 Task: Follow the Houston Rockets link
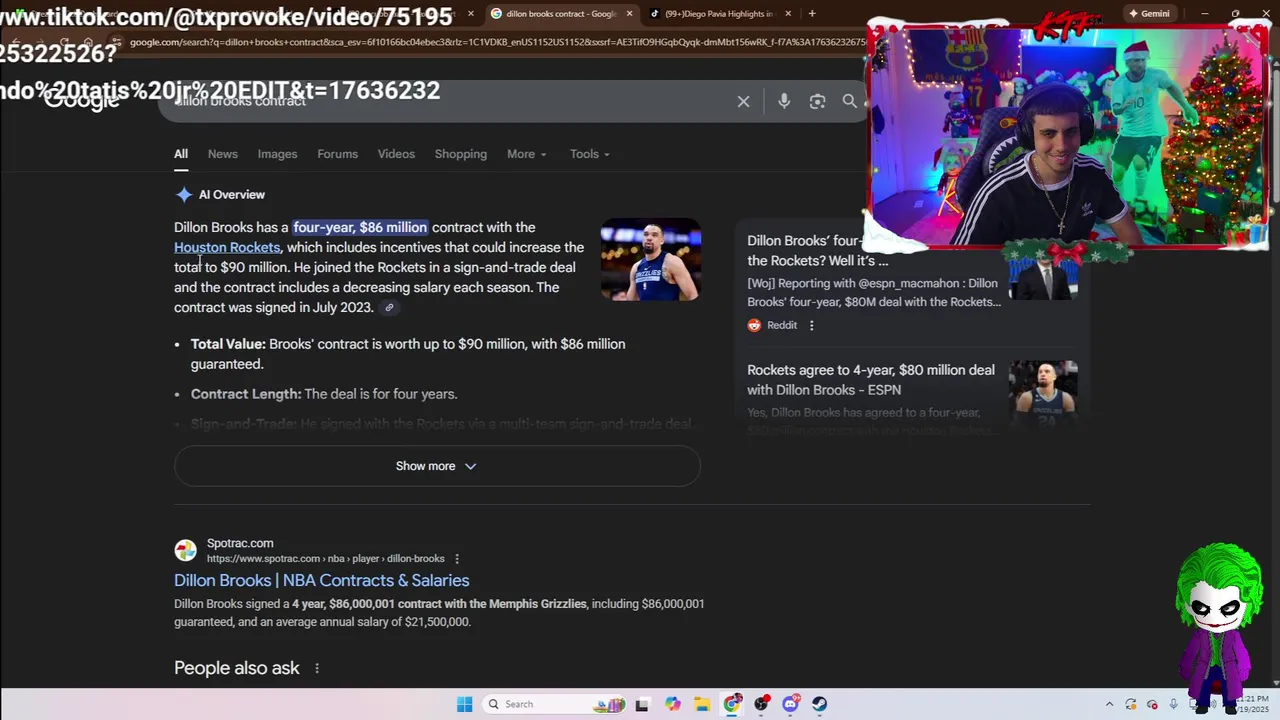point(227,247)
